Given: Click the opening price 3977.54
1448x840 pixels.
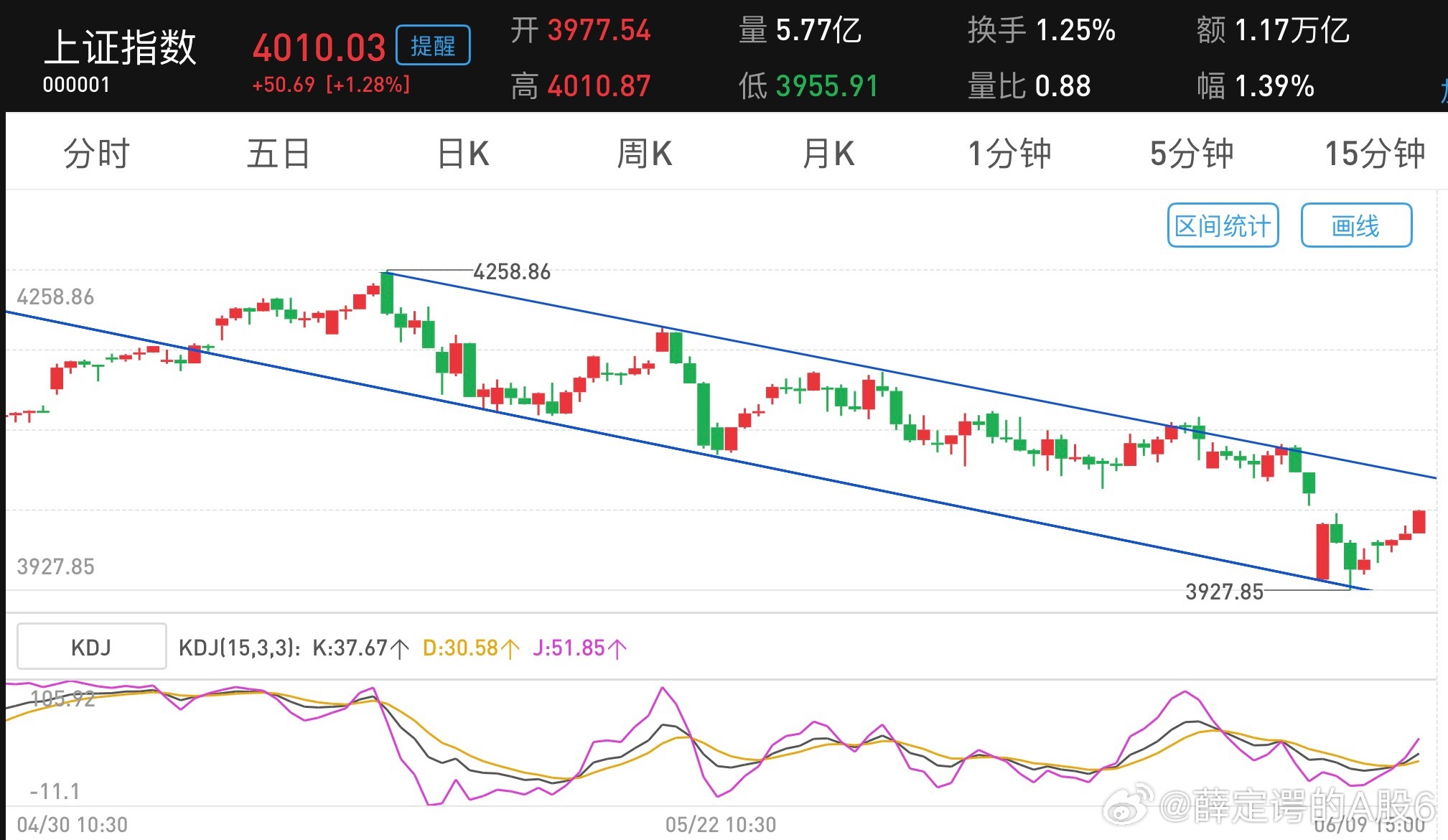Looking at the screenshot, I should coord(599,30).
